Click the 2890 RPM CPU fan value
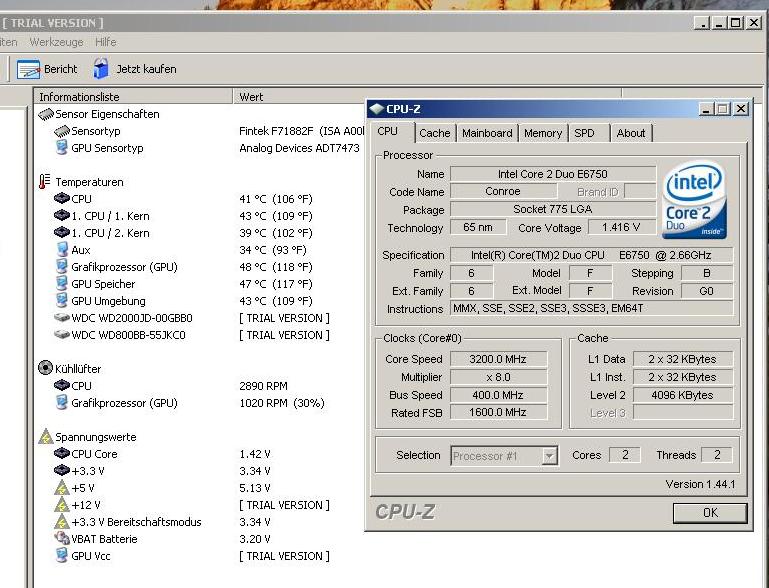Screen dimensions: 769x588 [263, 386]
